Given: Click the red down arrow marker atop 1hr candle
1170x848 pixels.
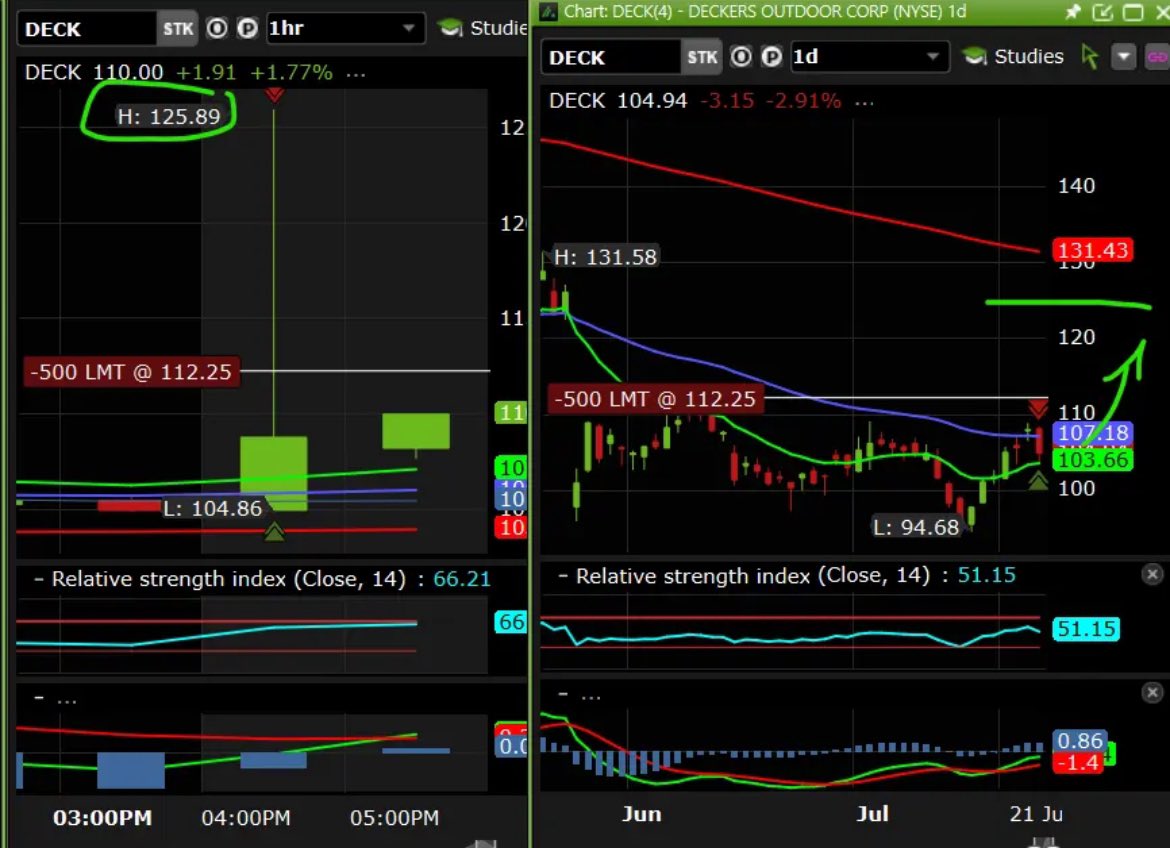Looking at the screenshot, I should 274,94.
